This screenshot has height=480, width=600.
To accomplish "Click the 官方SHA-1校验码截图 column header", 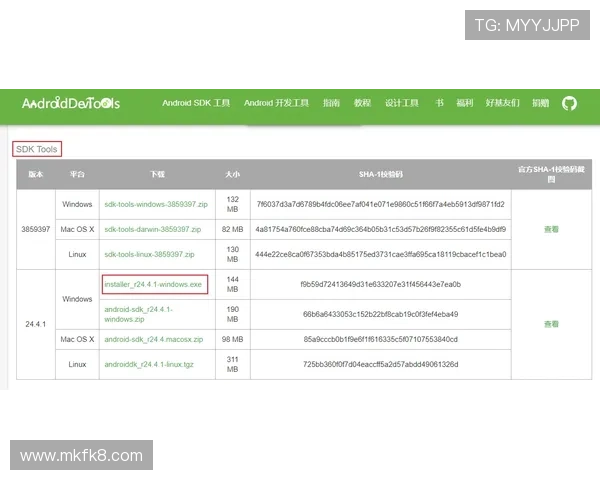I will click(x=551, y=174).
